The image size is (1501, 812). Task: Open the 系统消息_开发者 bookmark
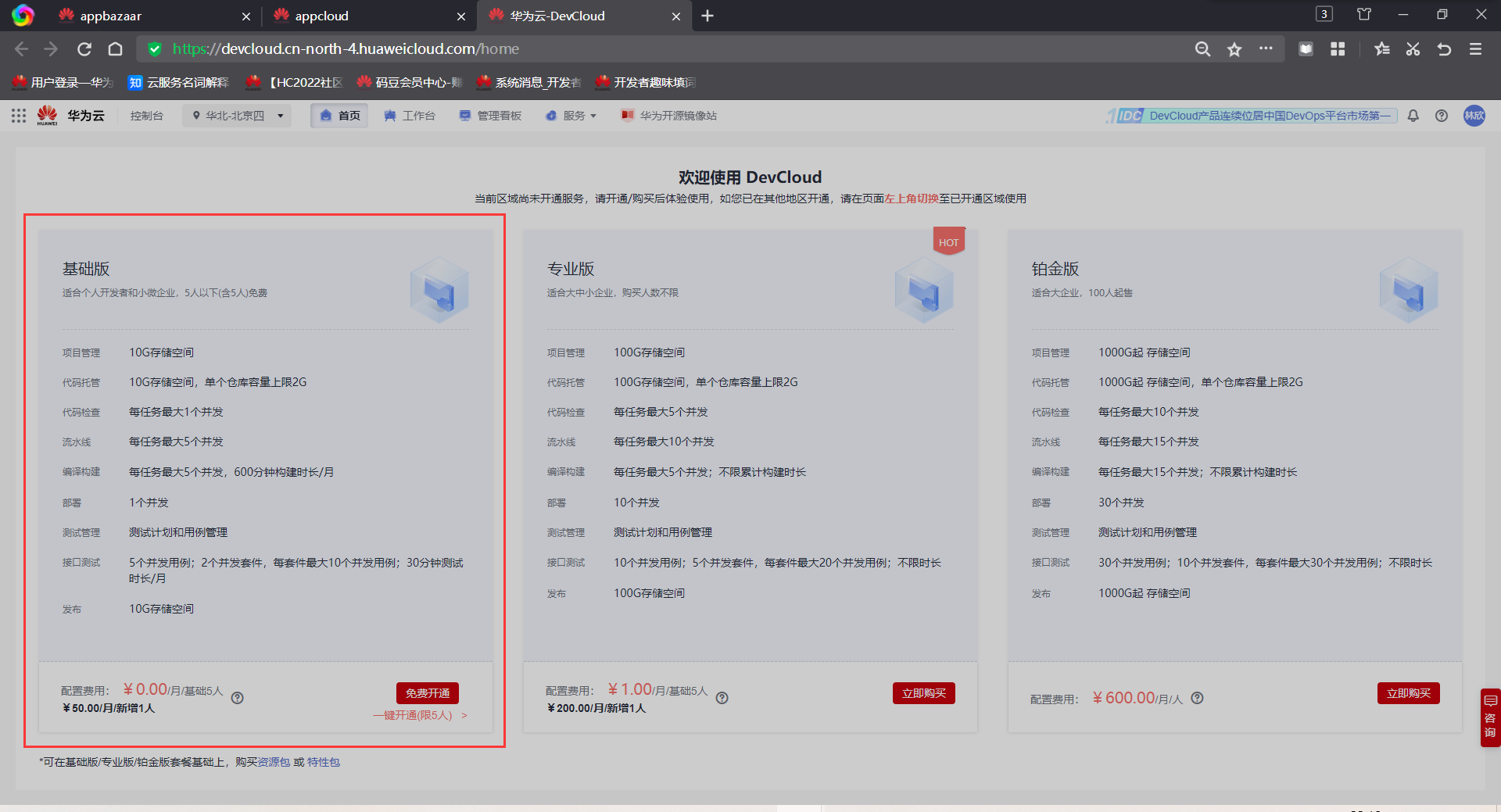(x=529, y=82)
